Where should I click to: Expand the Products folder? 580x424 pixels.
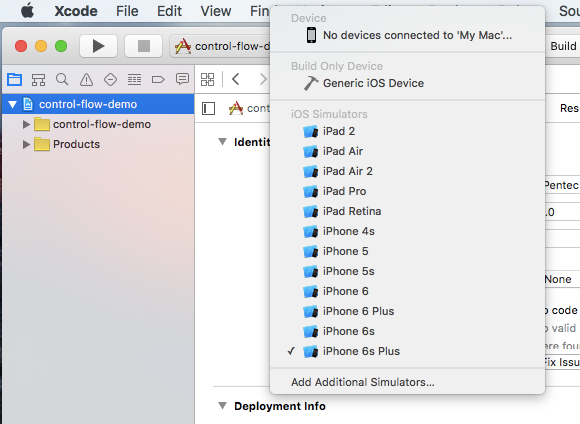[x=26, y=144]
